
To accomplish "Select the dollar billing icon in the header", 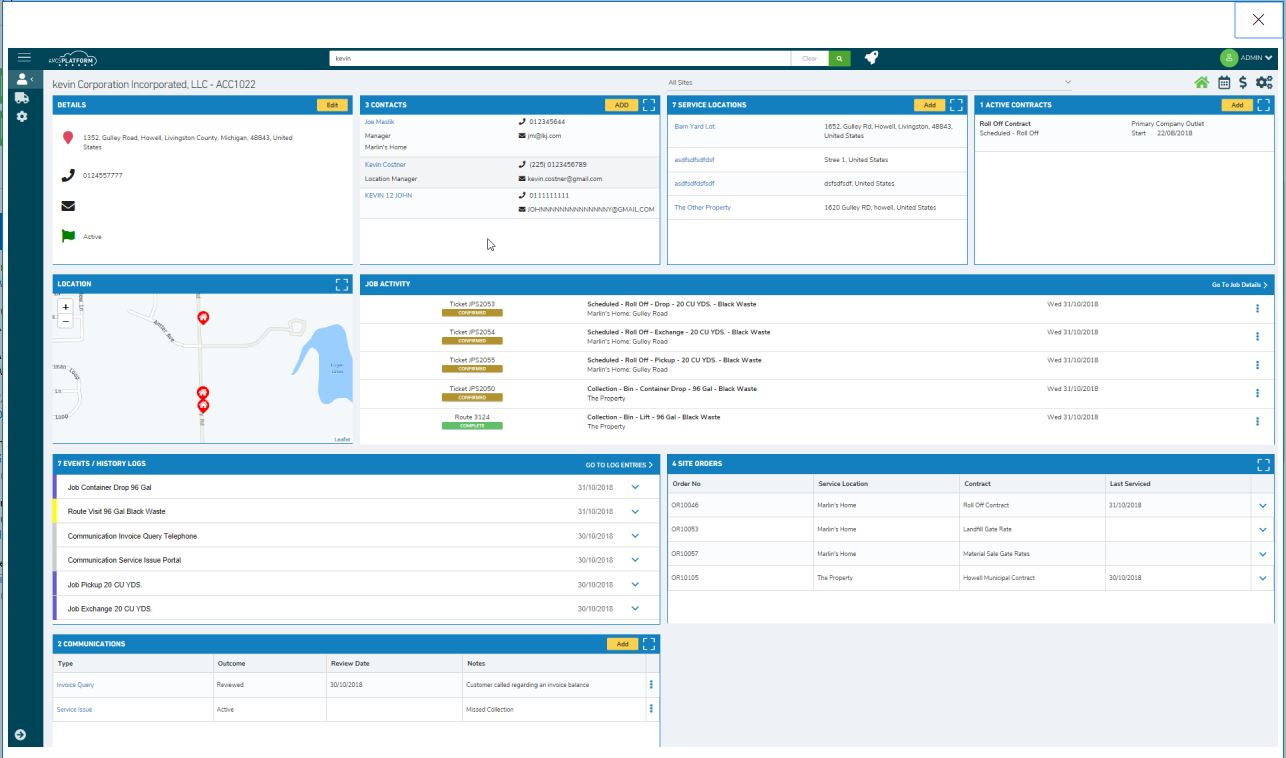I will (x=1244, y=81).
